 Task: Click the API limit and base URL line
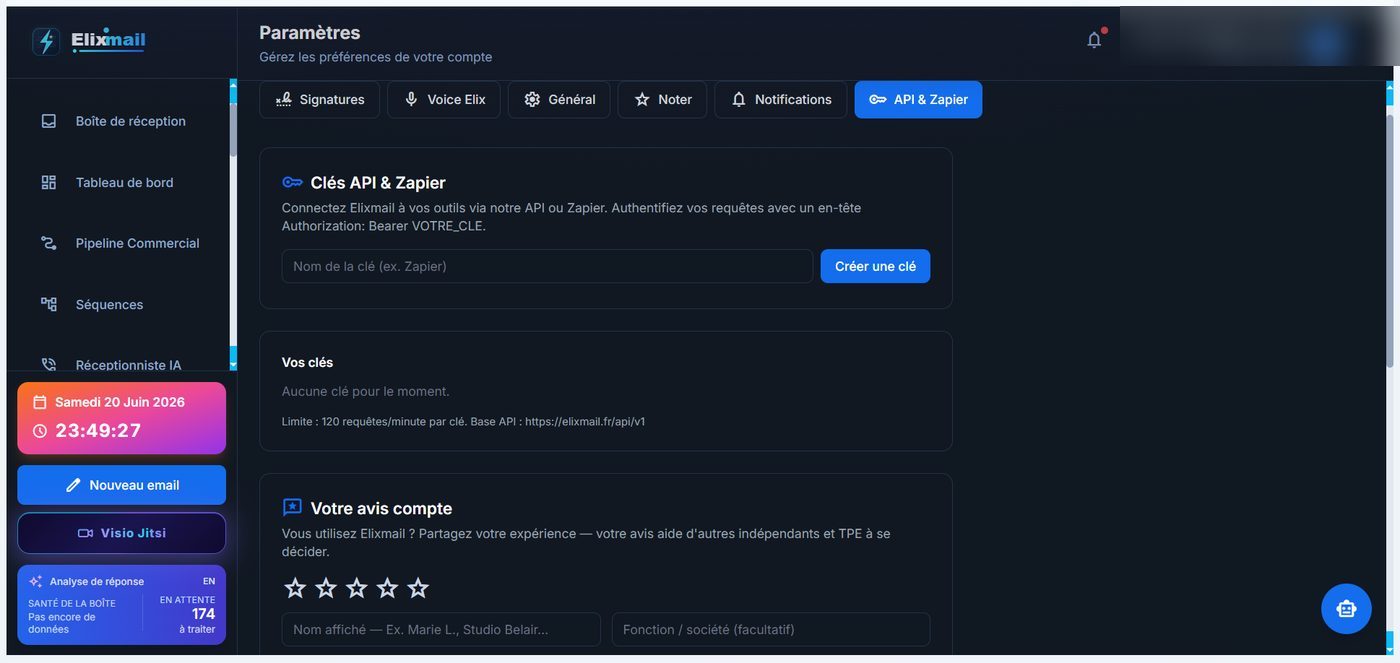coord(463,421)
